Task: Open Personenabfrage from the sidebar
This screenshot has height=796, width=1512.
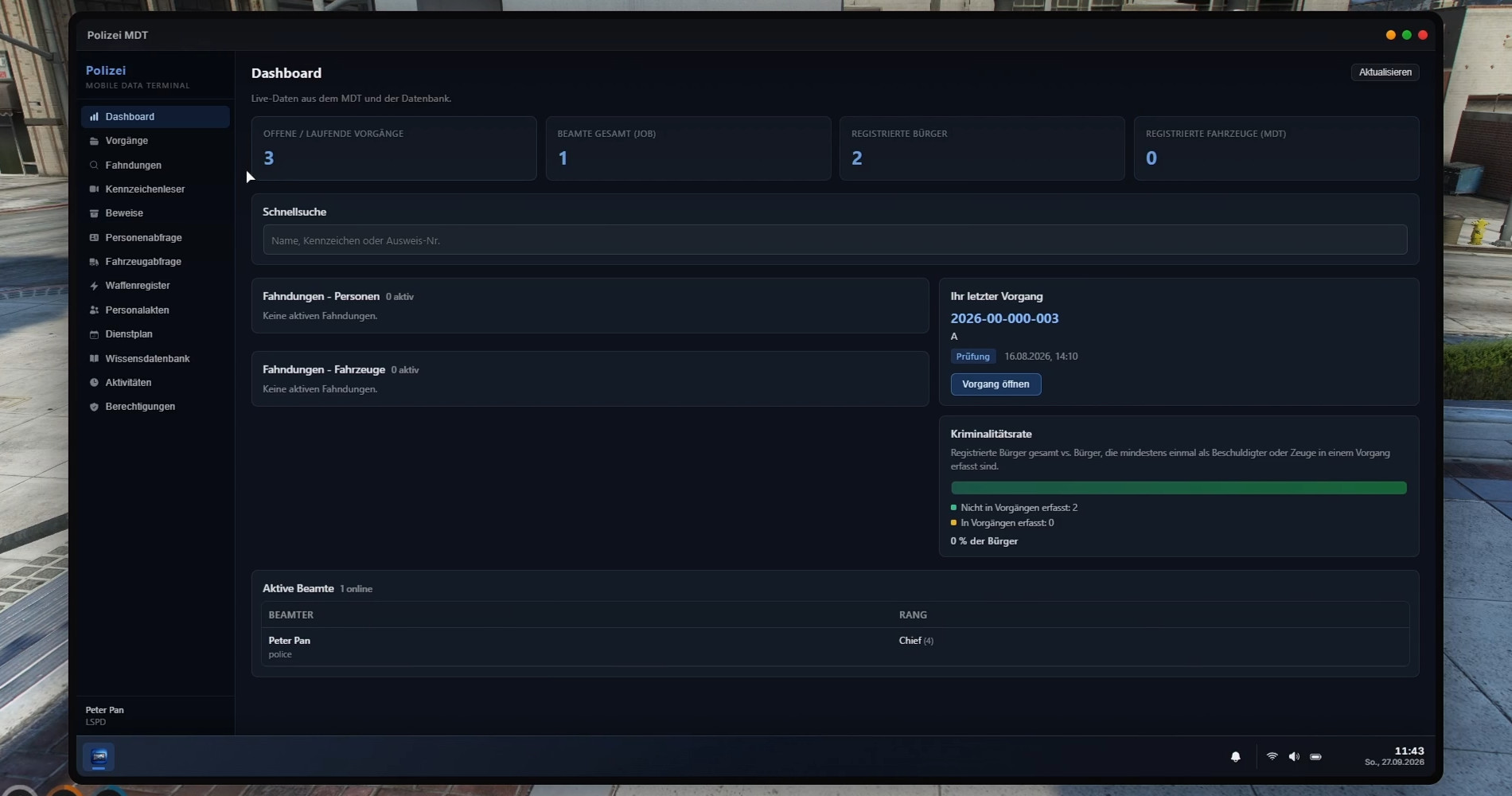Action: tap(155, 238)
